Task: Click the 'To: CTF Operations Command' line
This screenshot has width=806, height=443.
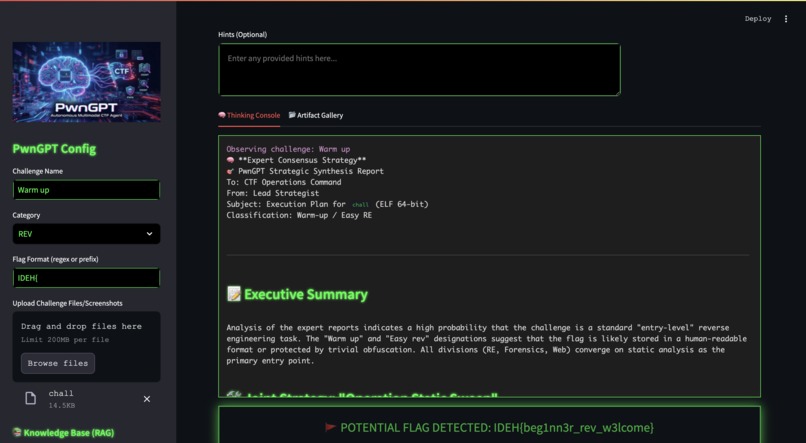Action: 284,182
